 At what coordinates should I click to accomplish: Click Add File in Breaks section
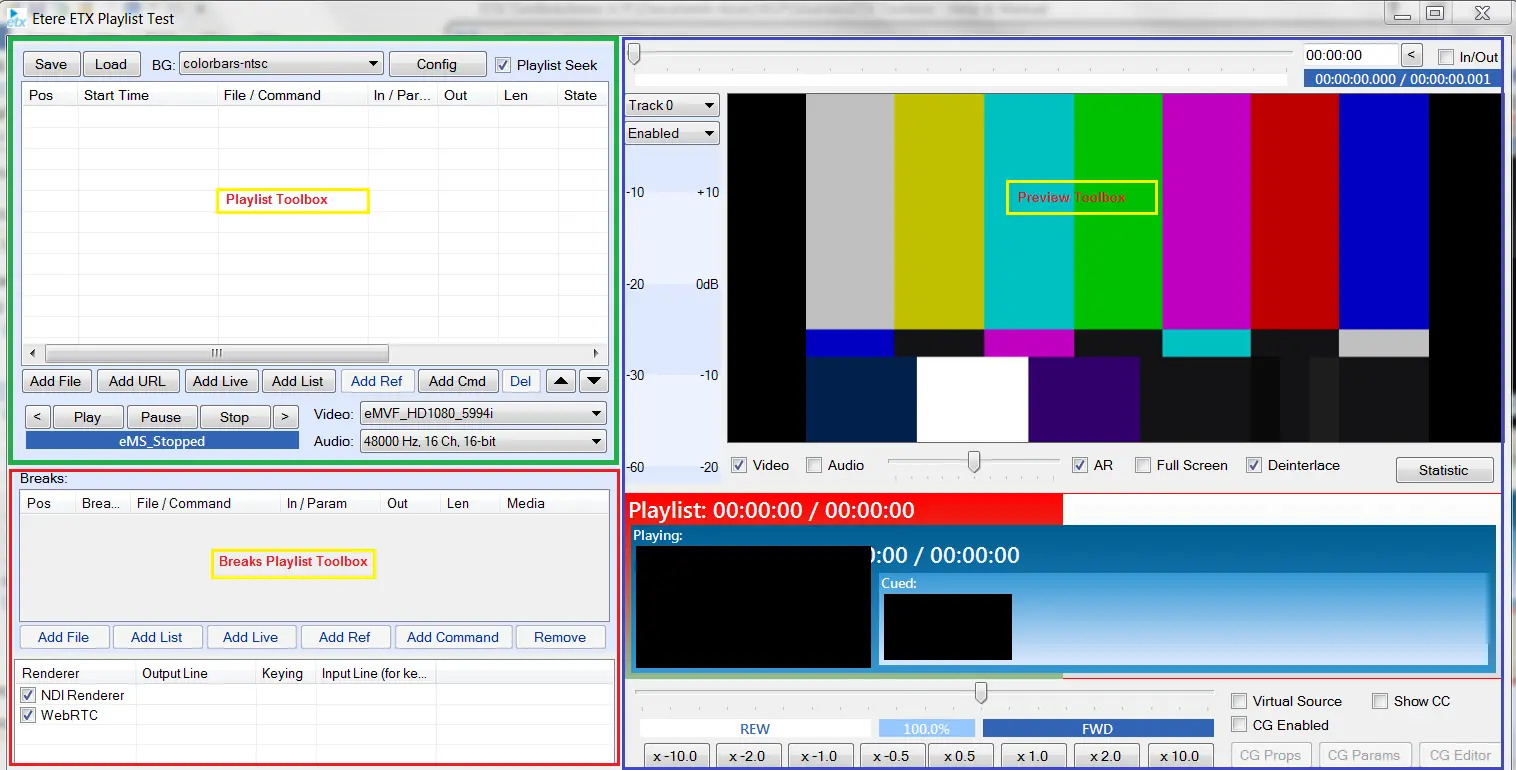pos(63,637)
